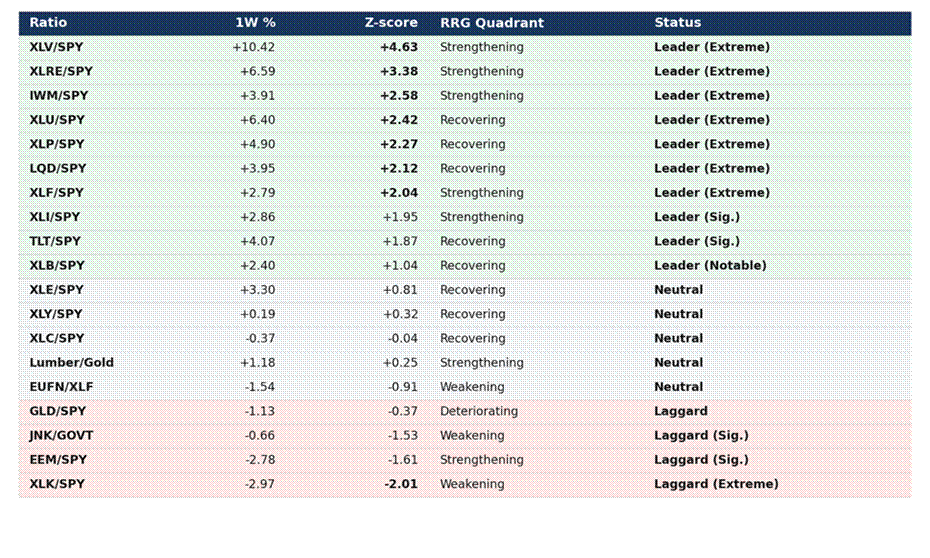This screenshot has width=930, height=558.
Task: Click the +4.90 weekly percent value
Action: 257,144
